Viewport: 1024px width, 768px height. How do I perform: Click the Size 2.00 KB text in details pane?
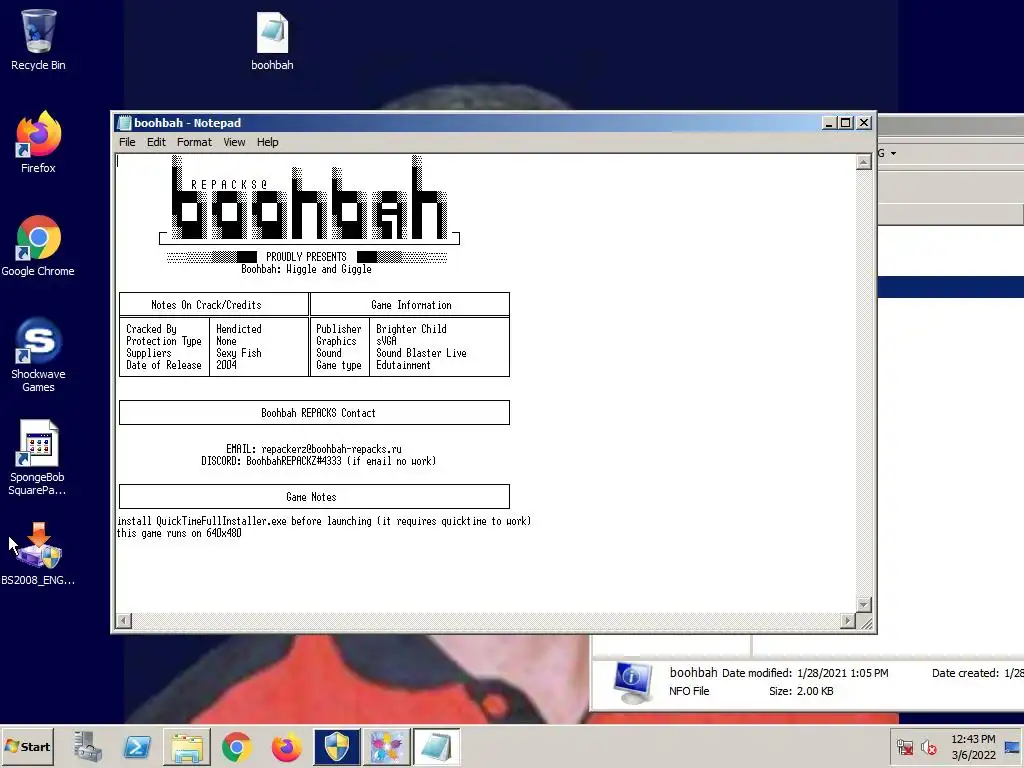click(801, 691)
